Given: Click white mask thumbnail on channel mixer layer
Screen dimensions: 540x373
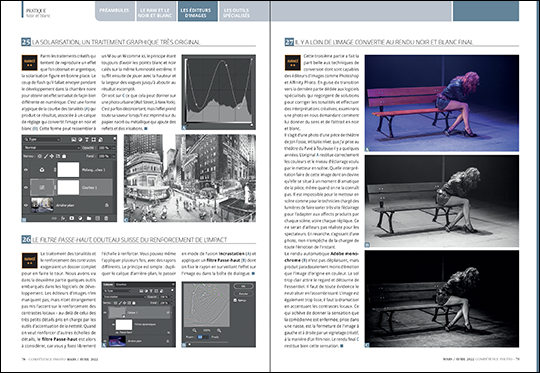Looking at the screenshot, I should (x=68, y=170).
